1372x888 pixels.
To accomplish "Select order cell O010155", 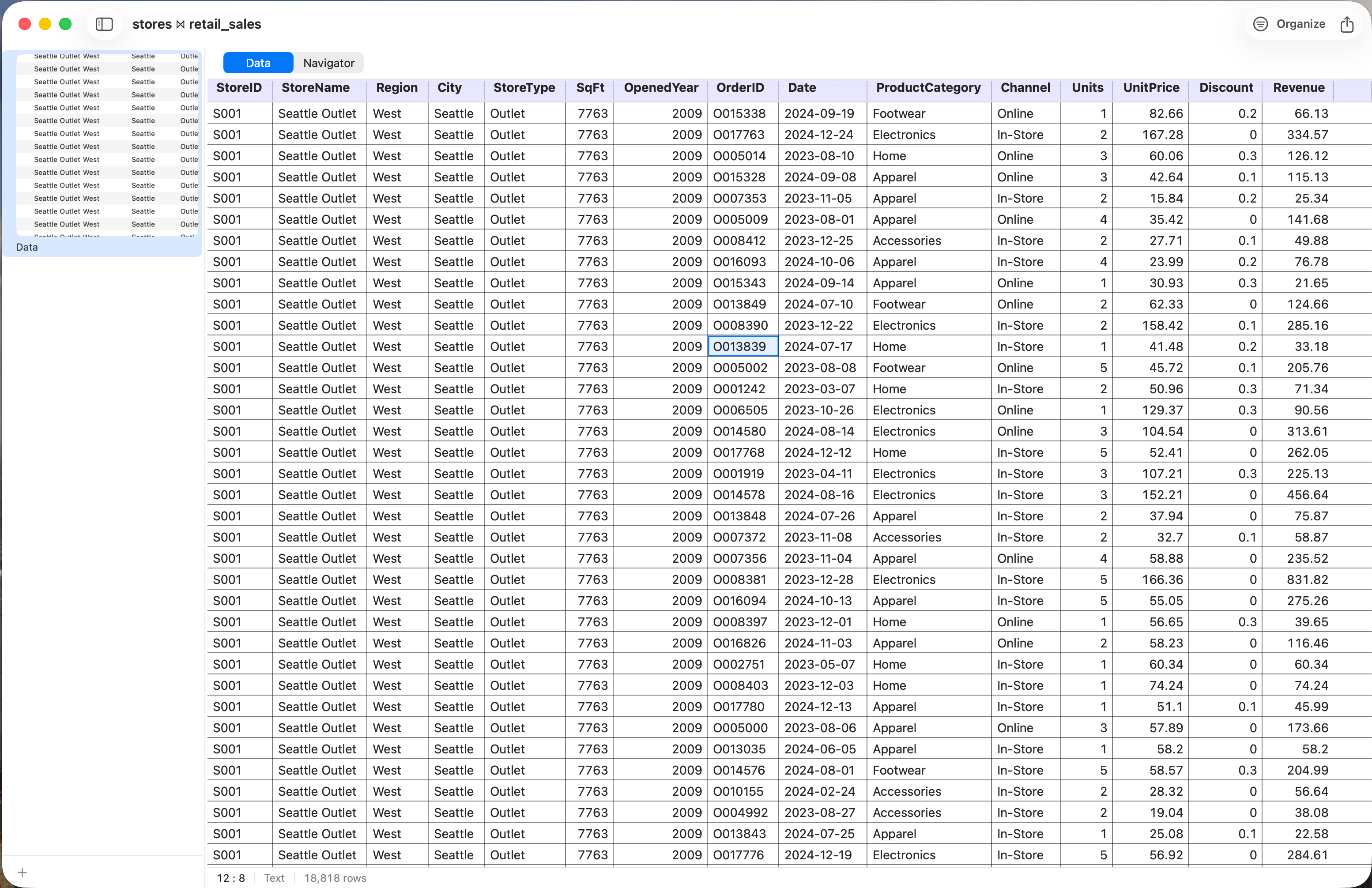I will coord(743,792).
